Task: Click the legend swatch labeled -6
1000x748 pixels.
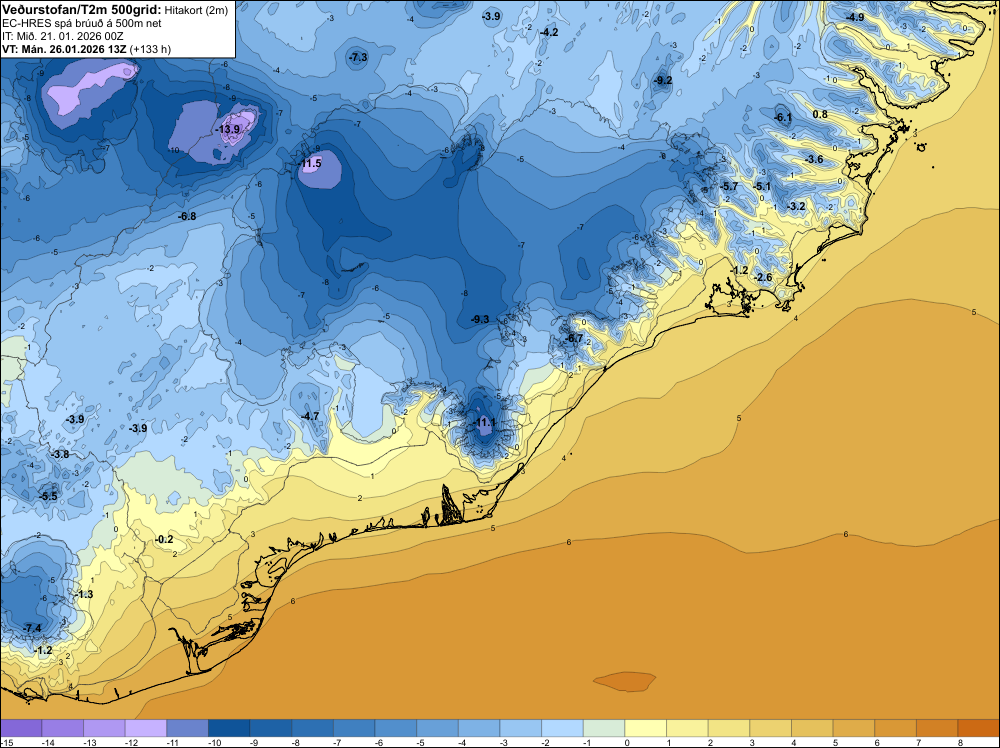Action: pyautogui.click(x=395, y=729)
